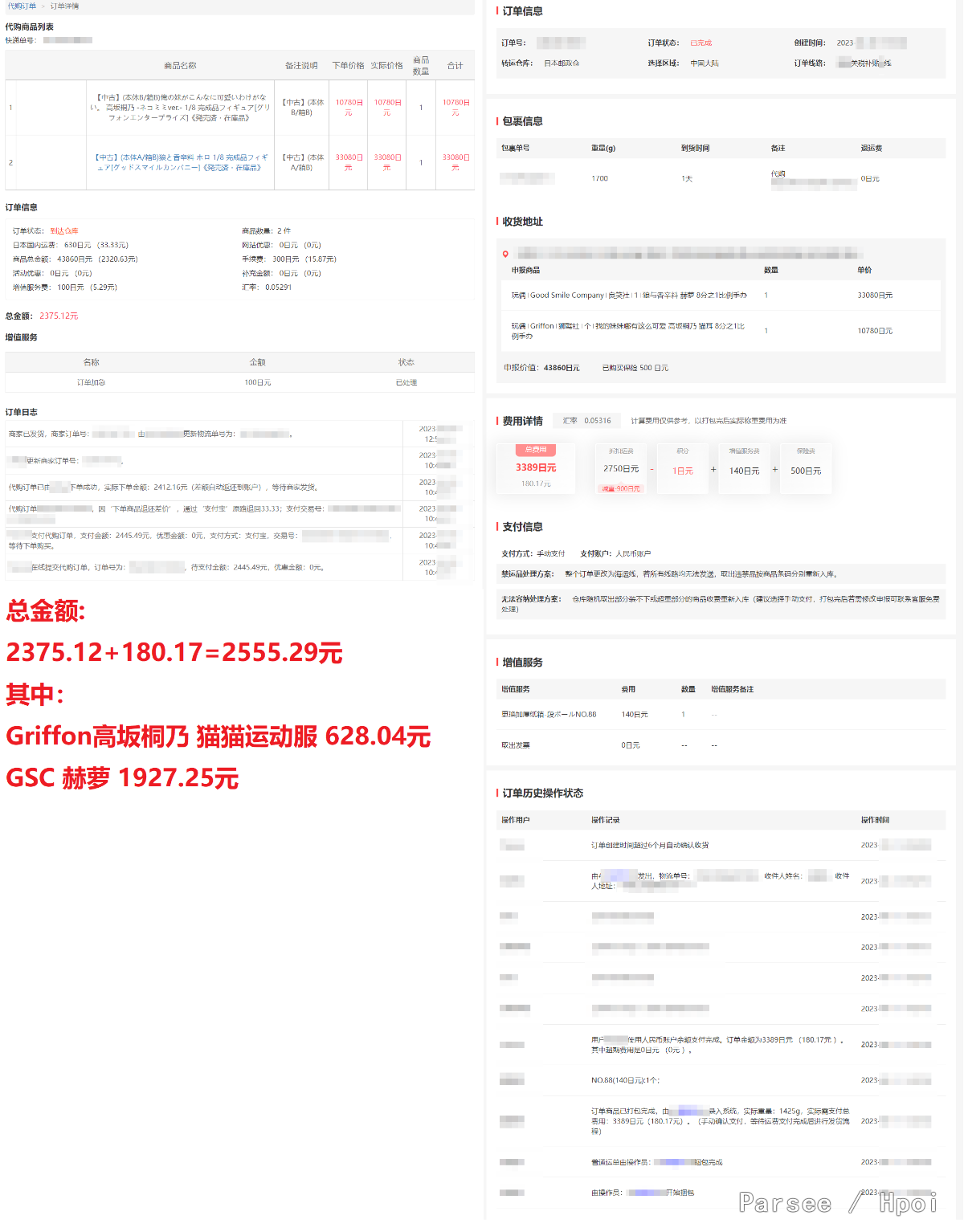Click the 商品名称 column header
Viewport: 964px width, 1232px height.
pyautogui.click(x=180, y=66)
